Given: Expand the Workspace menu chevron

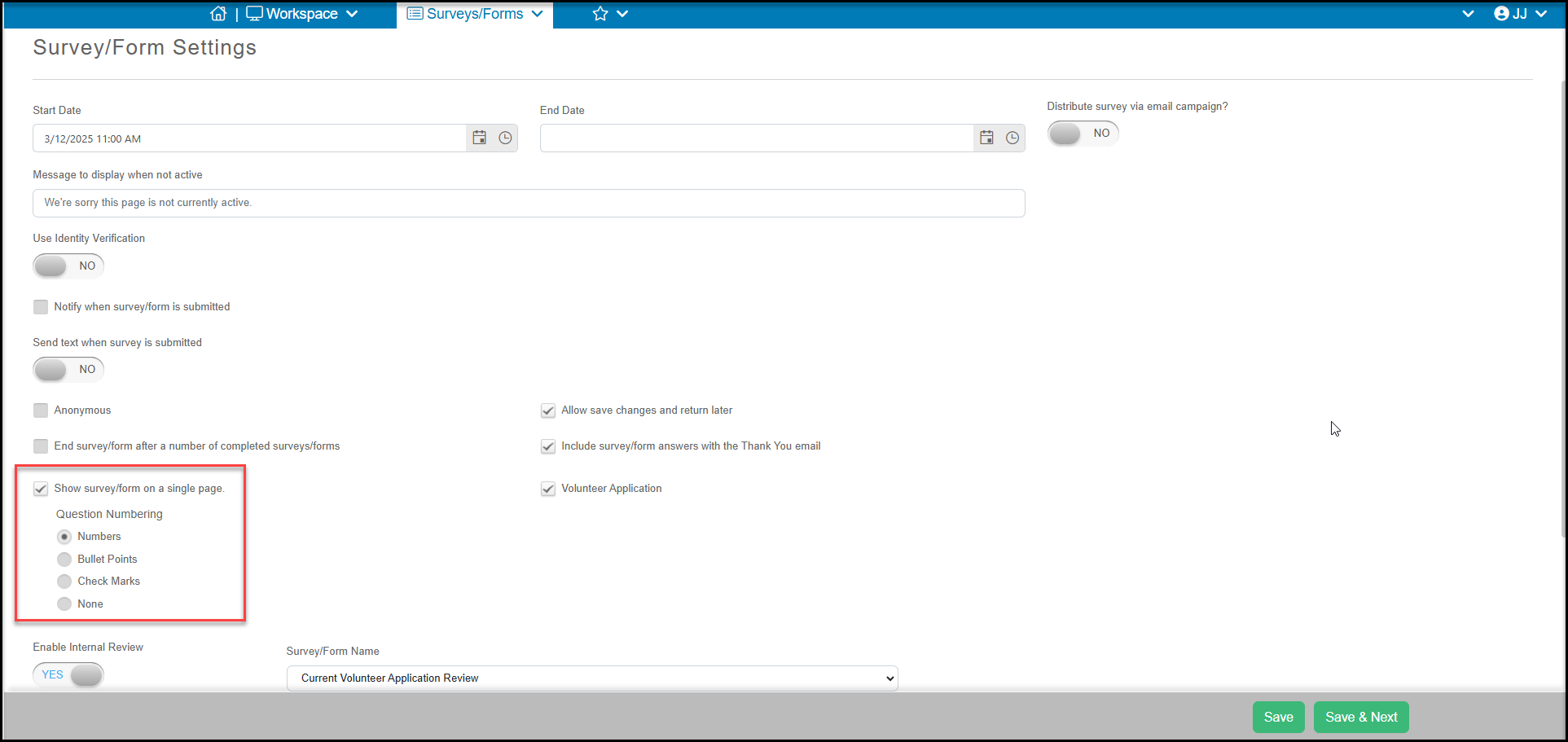Looking at the screenshot, I should click(x=352, y=14).
